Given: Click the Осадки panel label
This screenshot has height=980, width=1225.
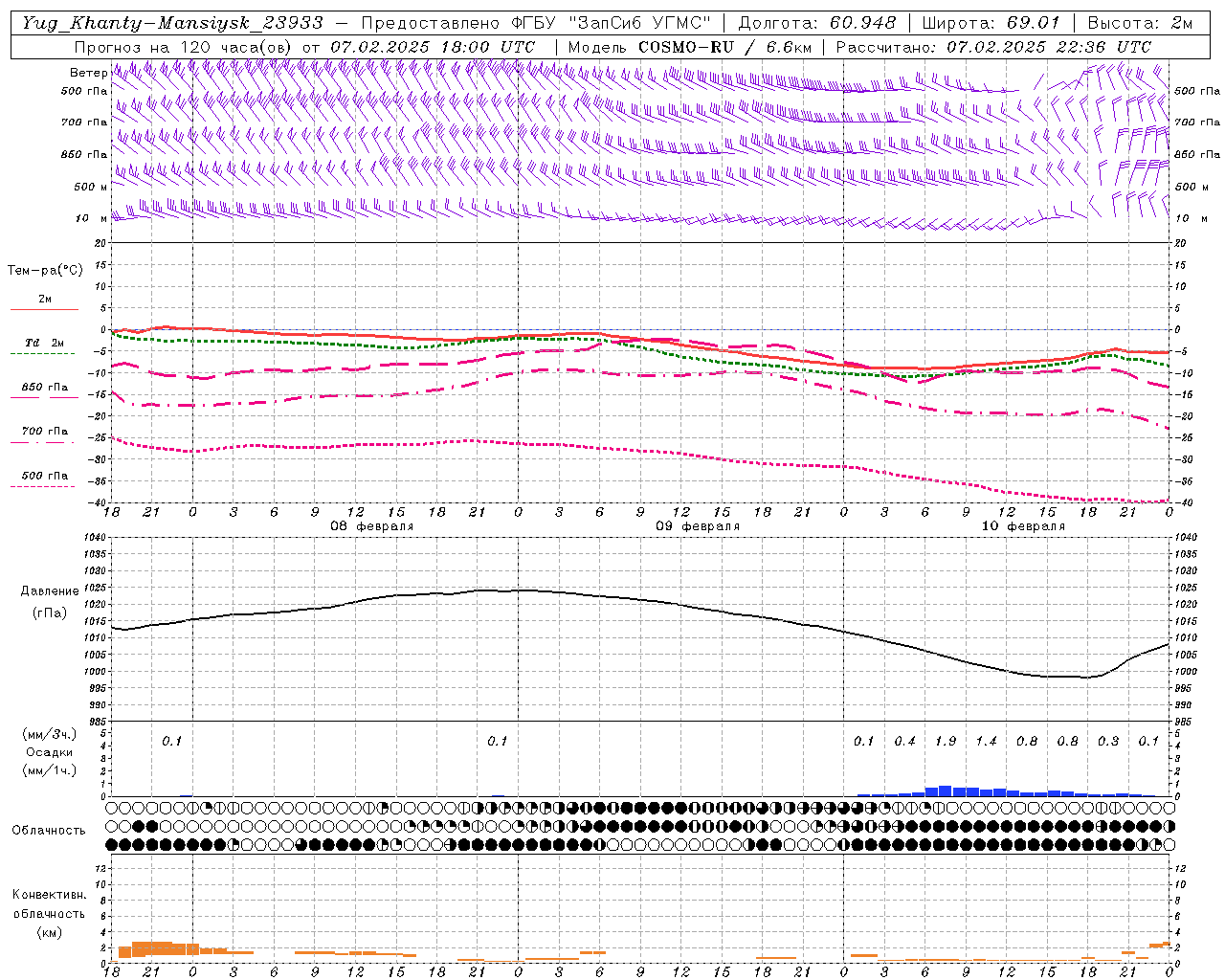Looking at the screenshot, I should point(49,752).
